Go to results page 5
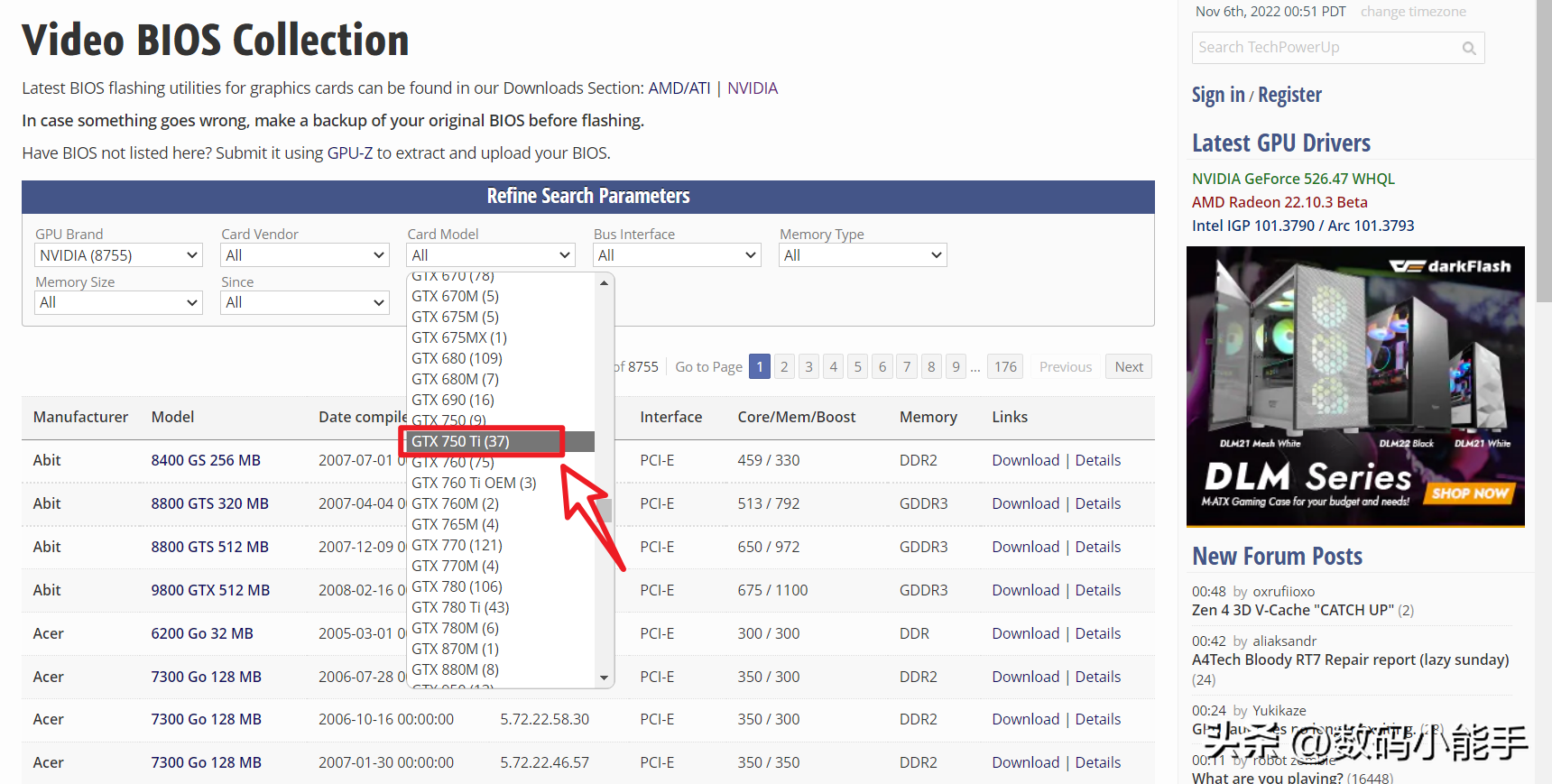 [x=857, y=366]
